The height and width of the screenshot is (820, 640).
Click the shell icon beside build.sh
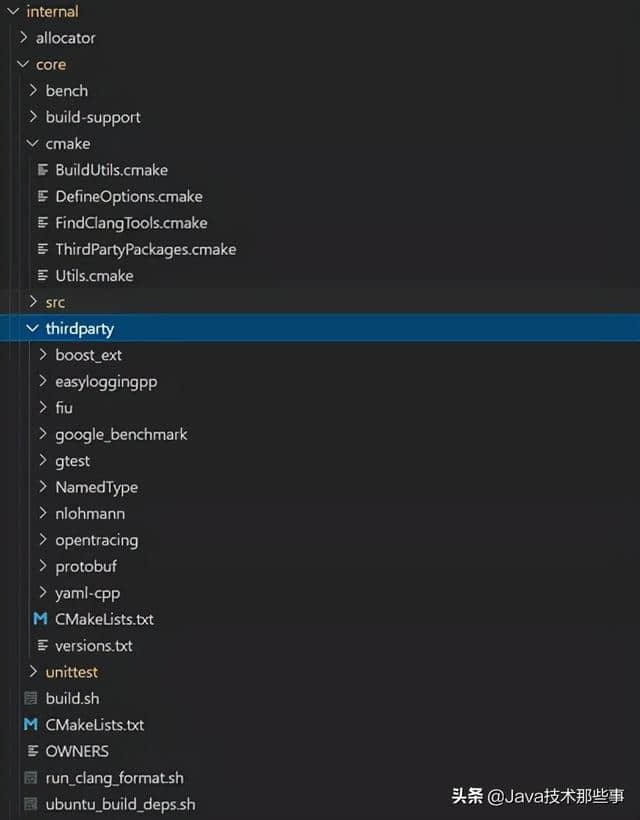point(31,698)
